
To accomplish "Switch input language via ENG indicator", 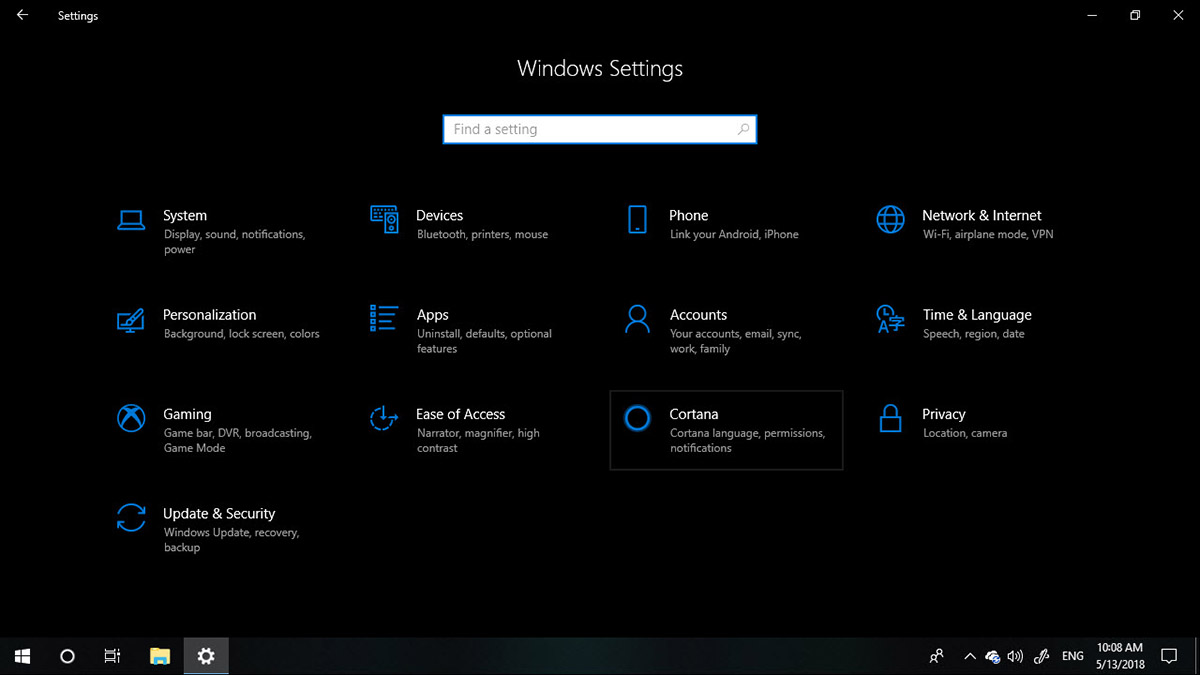I will (1073, 656).
